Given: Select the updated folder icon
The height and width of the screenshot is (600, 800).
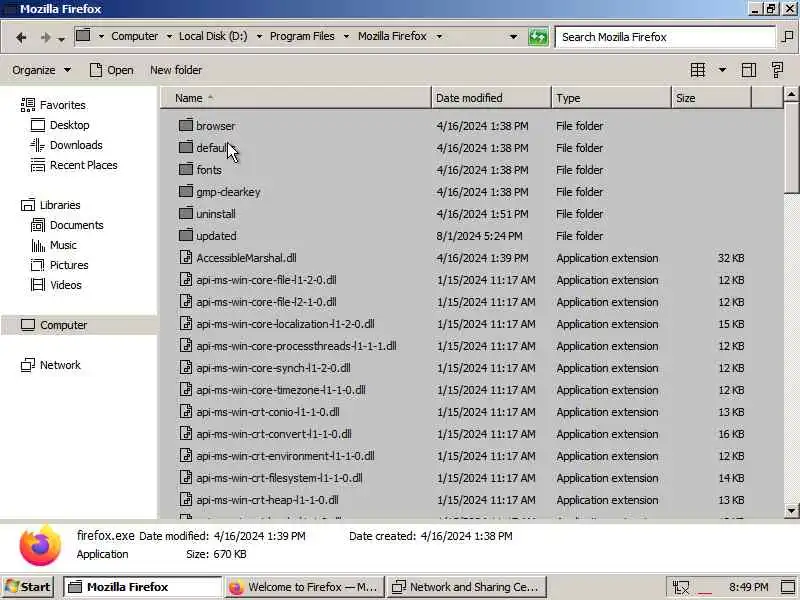Looking at the screenshot, I should point(186,235).
